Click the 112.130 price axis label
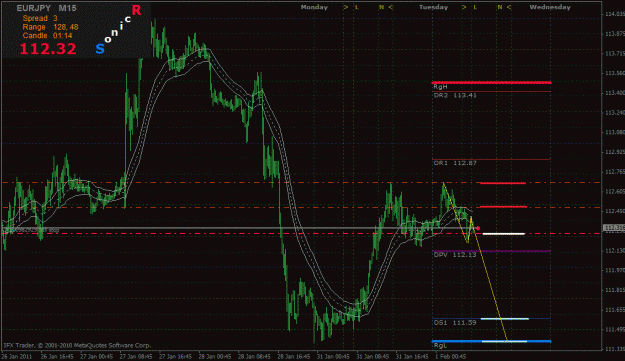625x361 pixels. [x=615, y=251]
